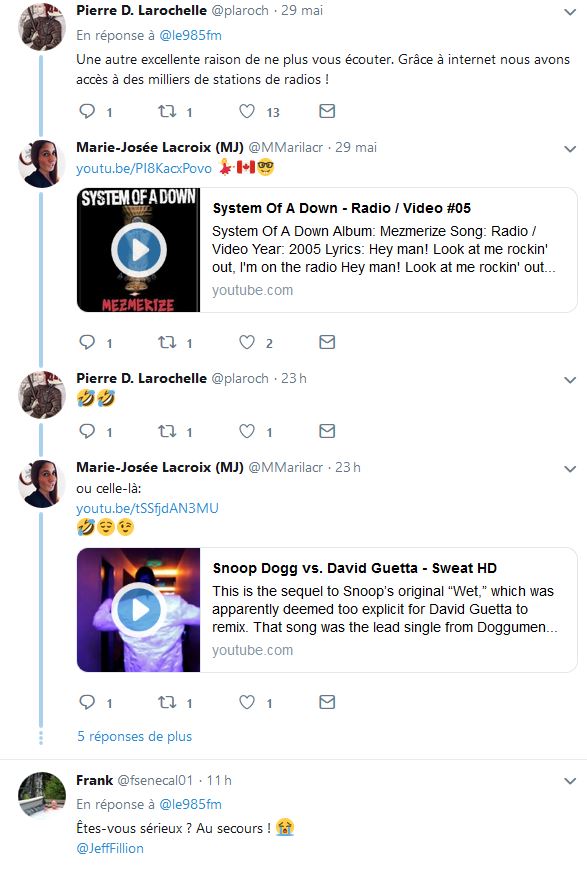Open the @JeffFillion mention

tap(110, 848)
